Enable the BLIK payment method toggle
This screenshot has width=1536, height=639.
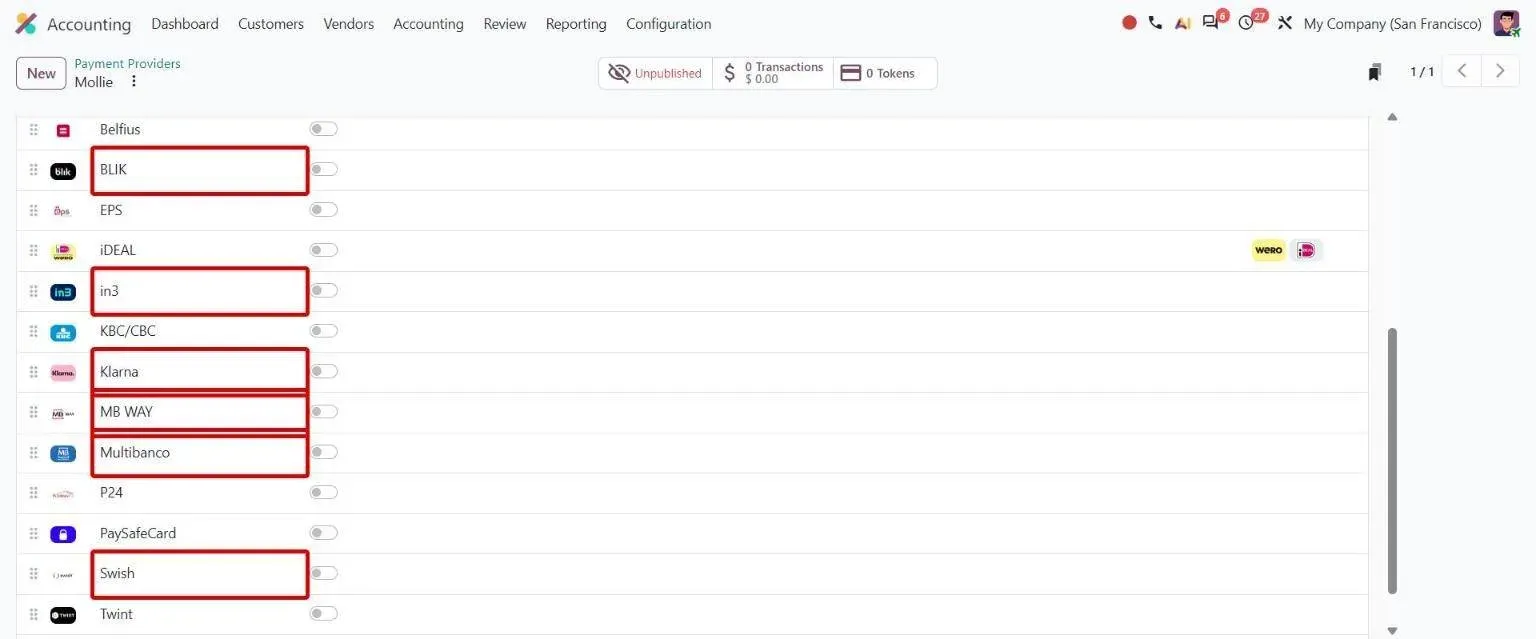323,169
